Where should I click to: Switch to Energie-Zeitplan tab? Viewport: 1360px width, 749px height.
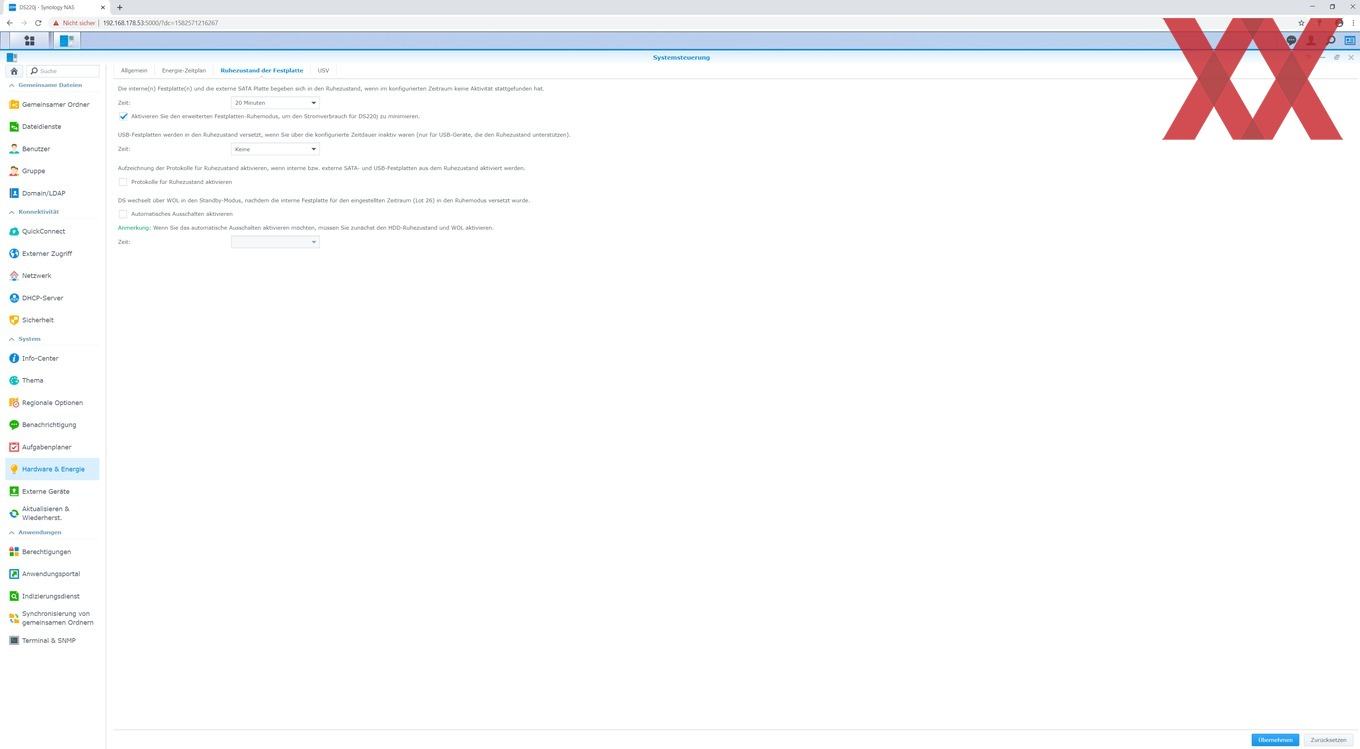click(184, 71)
